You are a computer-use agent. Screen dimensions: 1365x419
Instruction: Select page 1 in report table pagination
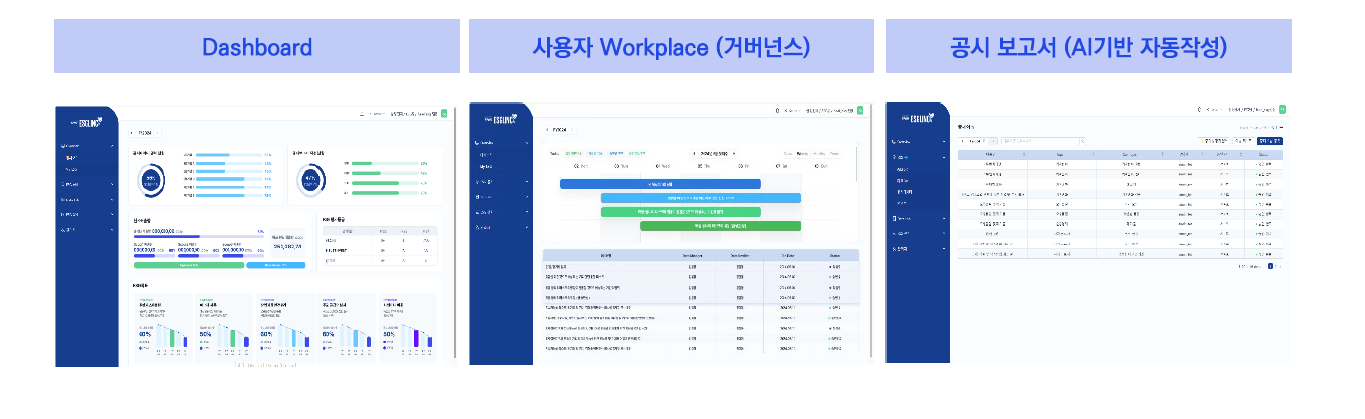pyautogui.click(x=1270, y=266)
